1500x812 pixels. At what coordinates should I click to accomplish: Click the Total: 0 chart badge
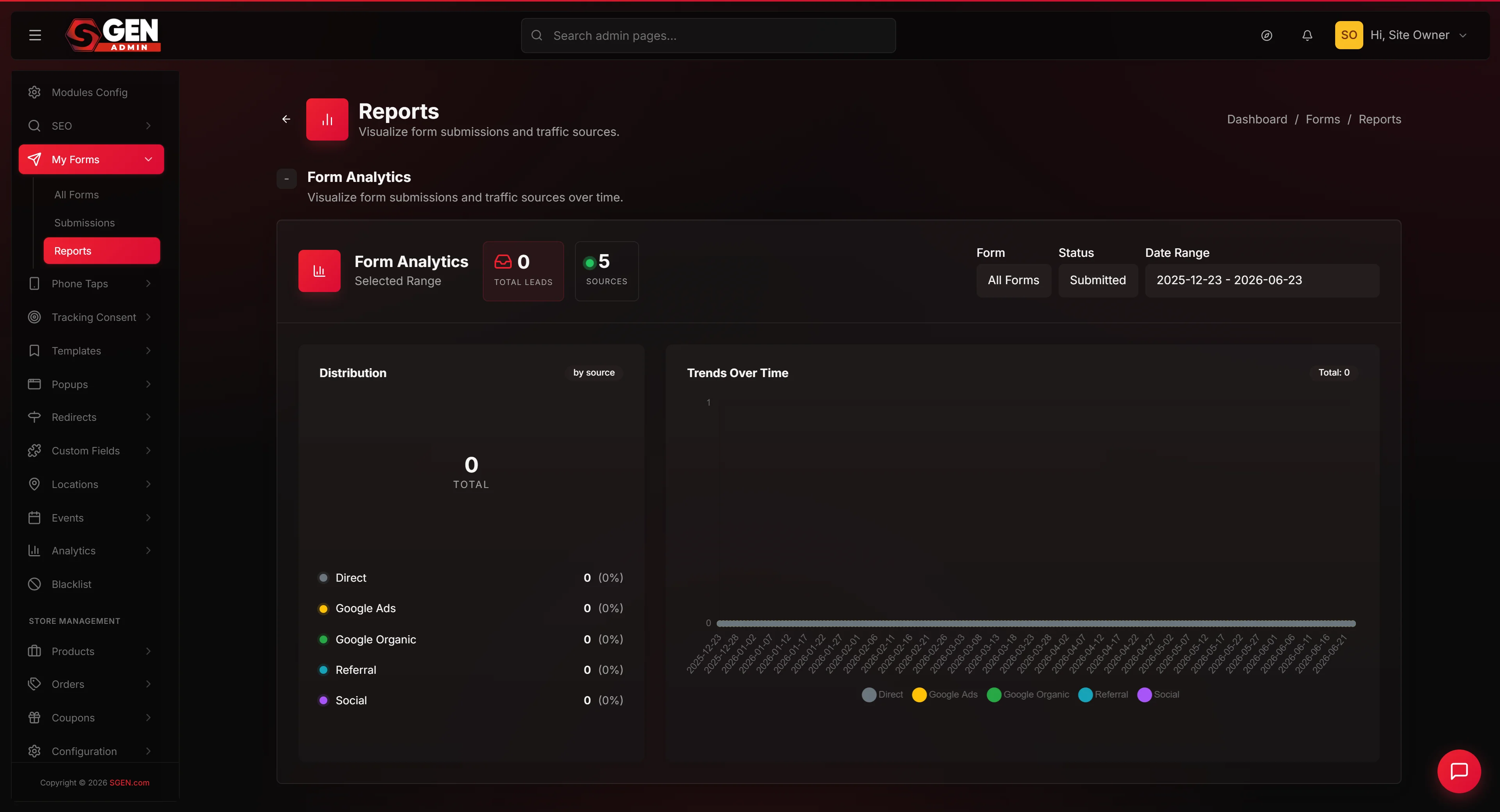point(1334,372)
